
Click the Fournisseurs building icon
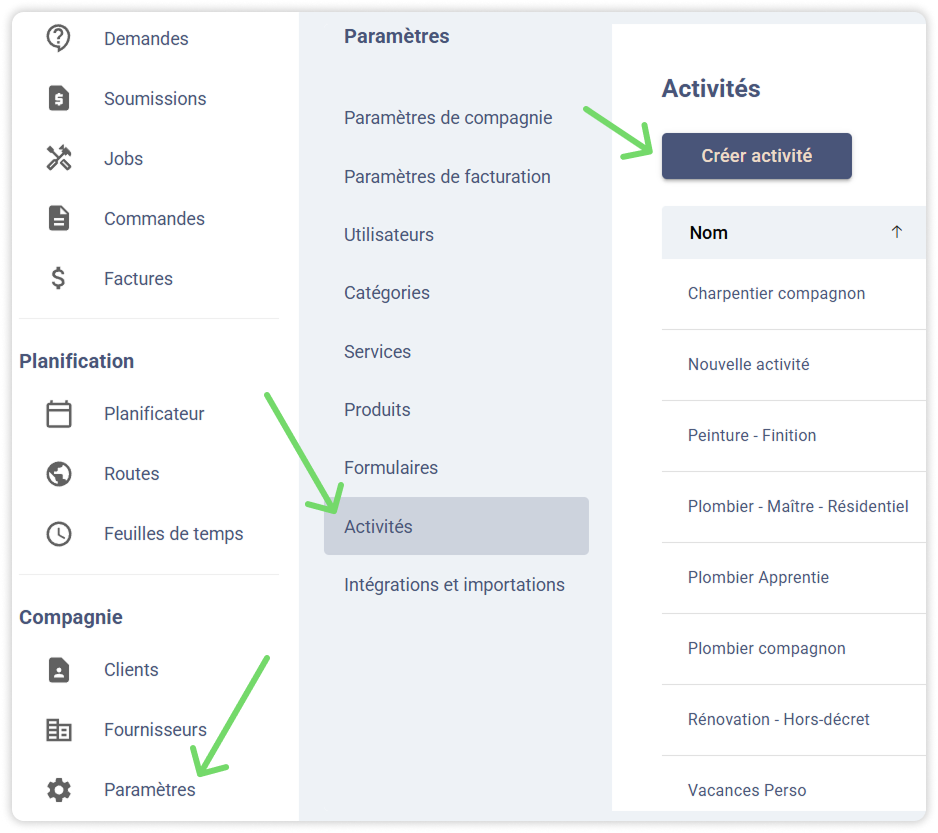[x=59, y=730]
